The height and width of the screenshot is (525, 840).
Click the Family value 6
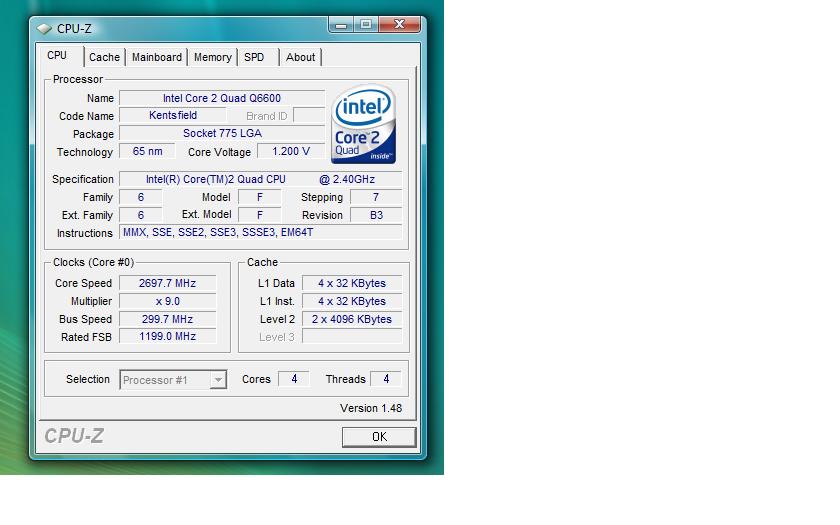click(x=140, y=197)
